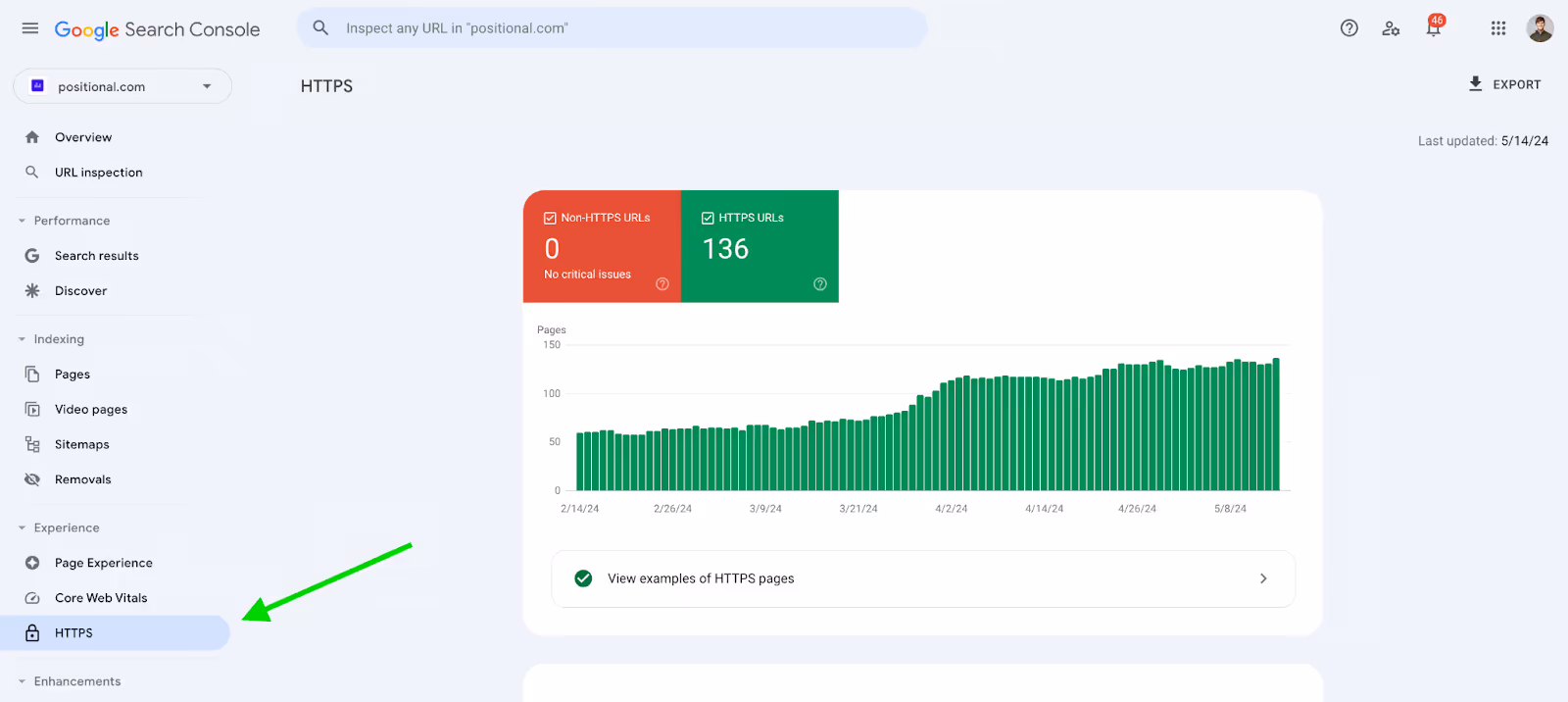This screenshot has height=702, width=1568.
Task: Click green checkmark icon beside View examples
Action: coord(583,578)
